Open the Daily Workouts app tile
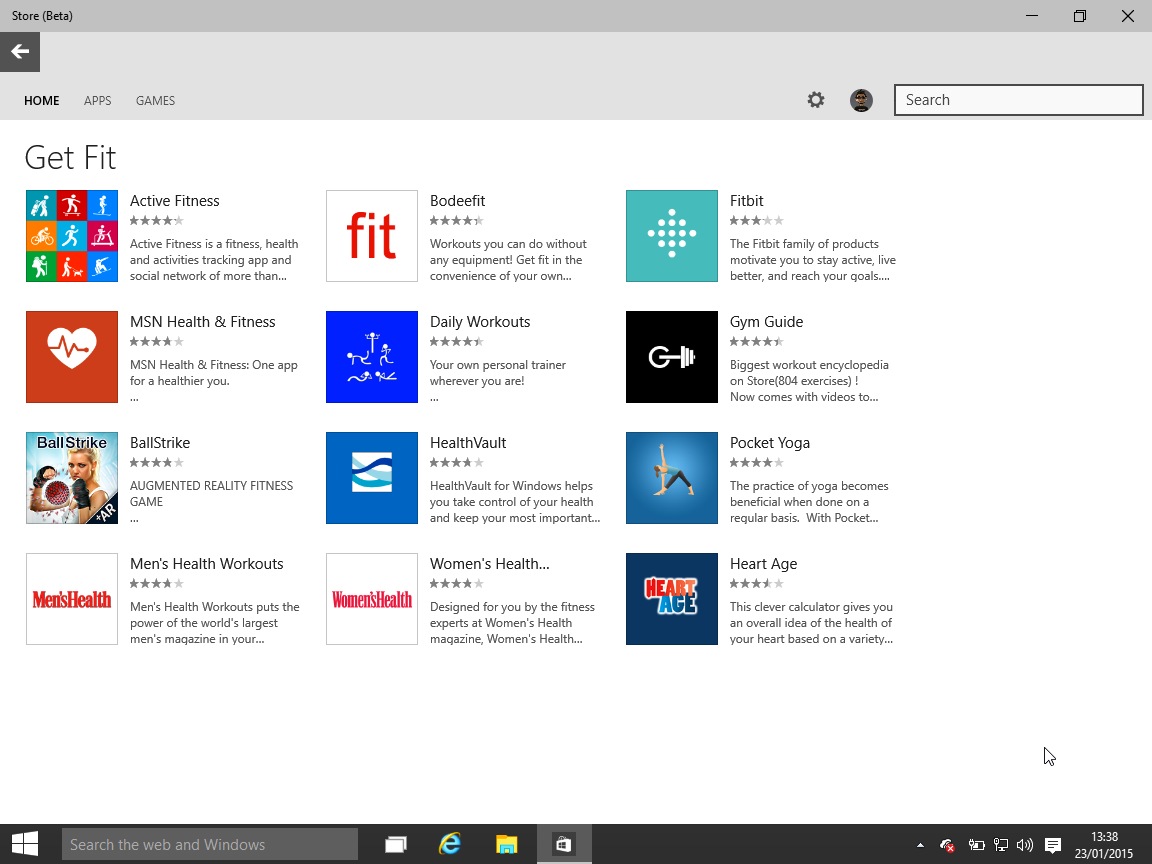This screenshot has height=864, width=1152. point(371,357)
